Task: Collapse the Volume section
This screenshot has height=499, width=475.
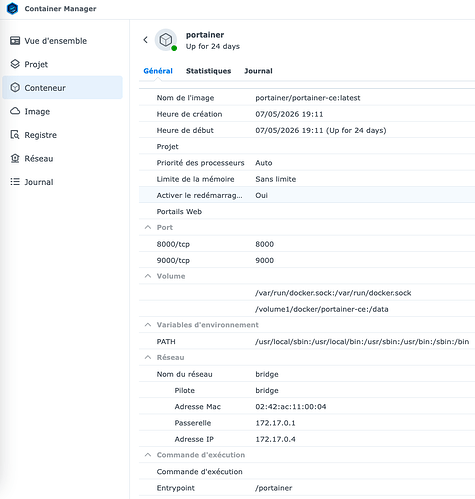Action: (x=148, y=276)
